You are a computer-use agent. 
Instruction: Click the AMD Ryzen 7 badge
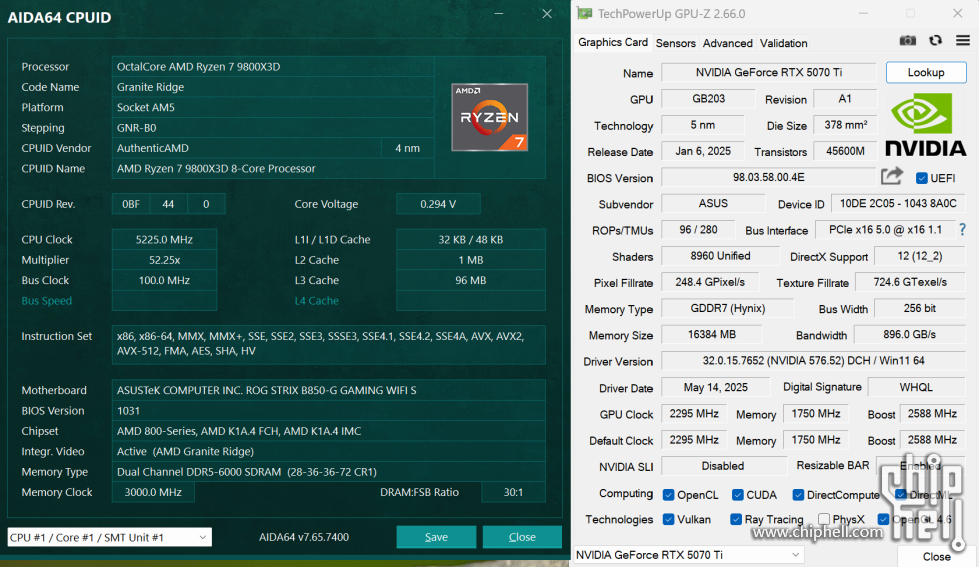click(489, 117)
